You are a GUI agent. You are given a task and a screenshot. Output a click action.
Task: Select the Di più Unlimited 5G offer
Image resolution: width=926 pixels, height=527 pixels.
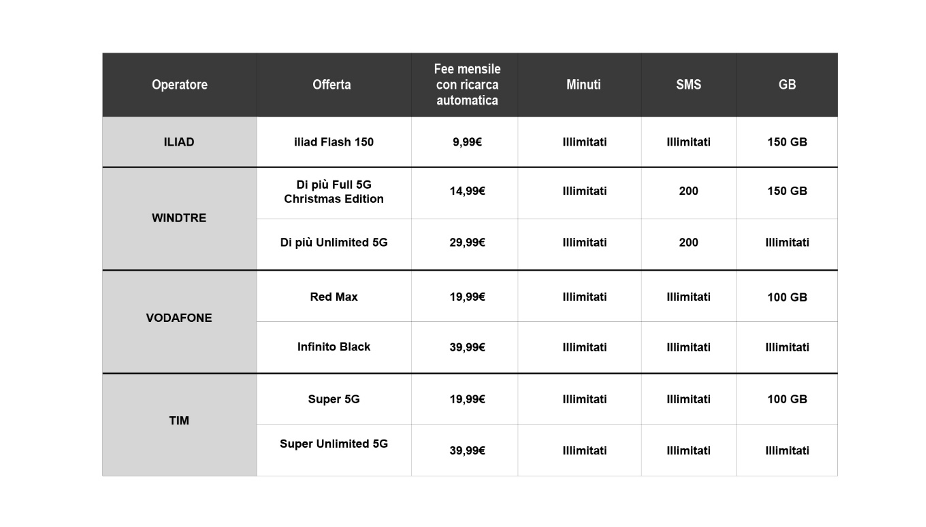tap(333, 243)
